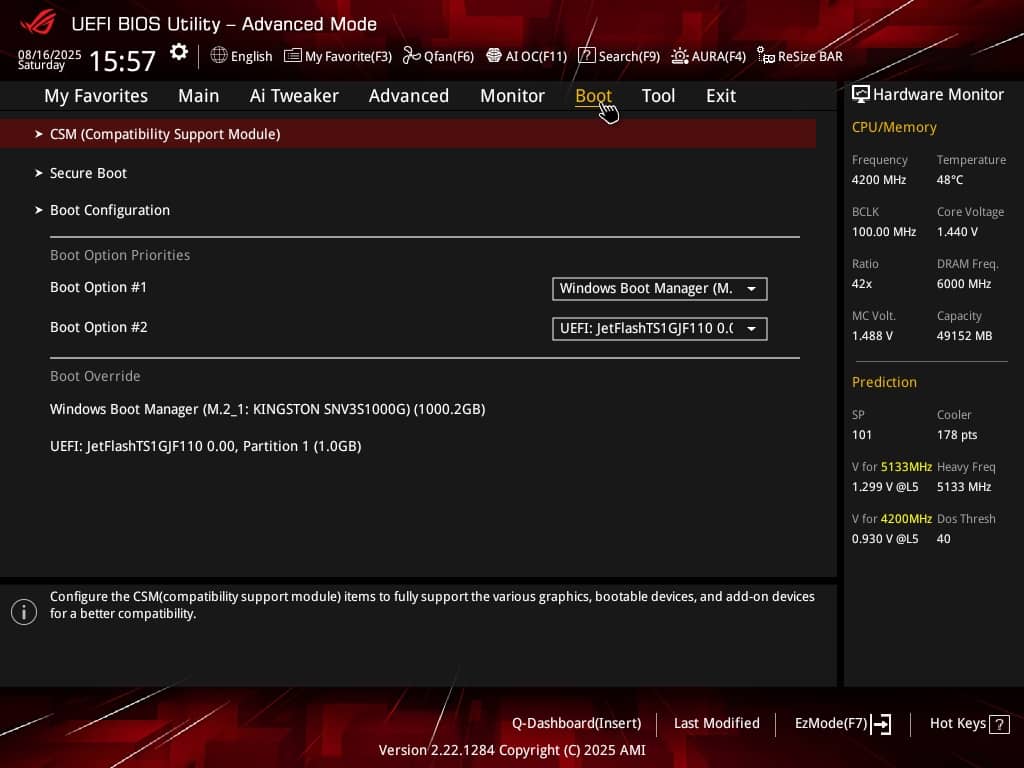This screenshot has height=768, width=1024.
Task: Click the Hardware Monitor screen icon
Action: 861,95
